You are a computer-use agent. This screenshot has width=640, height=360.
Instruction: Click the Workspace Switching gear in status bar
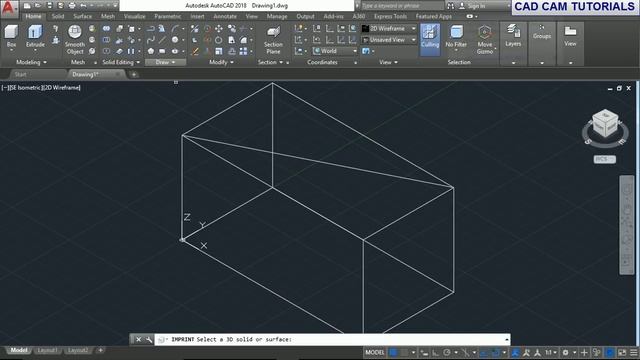click(566, 352)
